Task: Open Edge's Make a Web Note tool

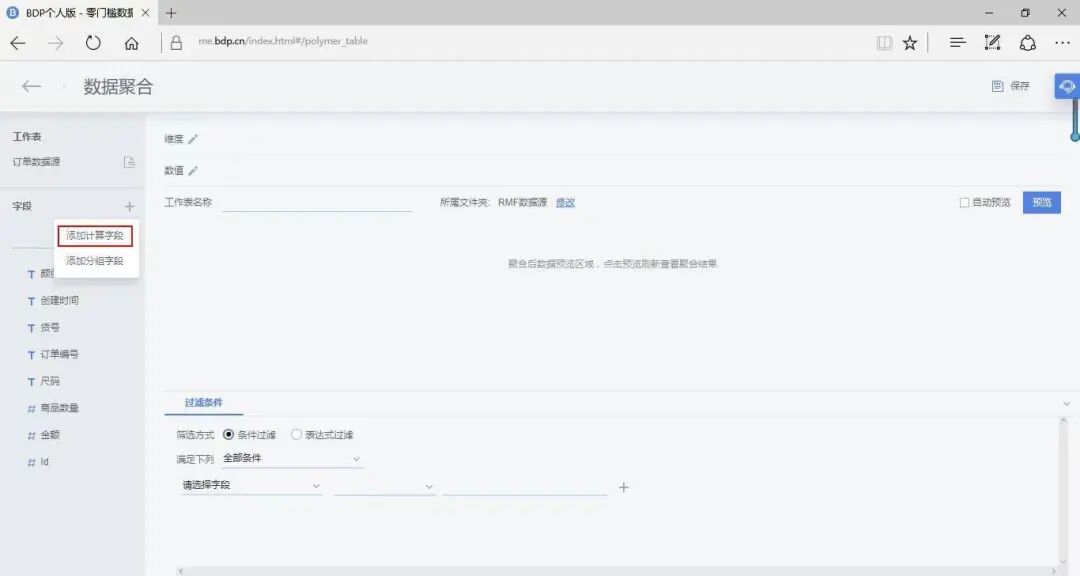Action: [992, 42]
